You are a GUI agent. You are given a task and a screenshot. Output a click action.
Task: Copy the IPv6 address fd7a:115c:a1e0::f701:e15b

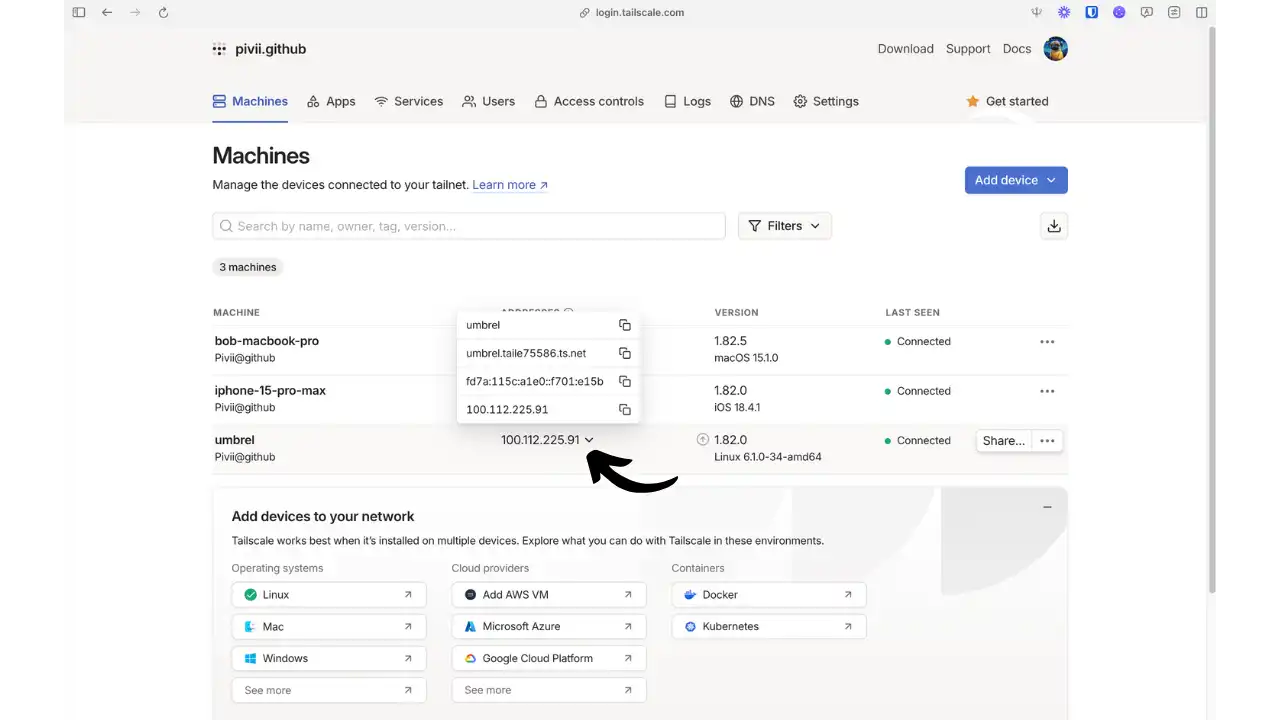pos(624,381)
